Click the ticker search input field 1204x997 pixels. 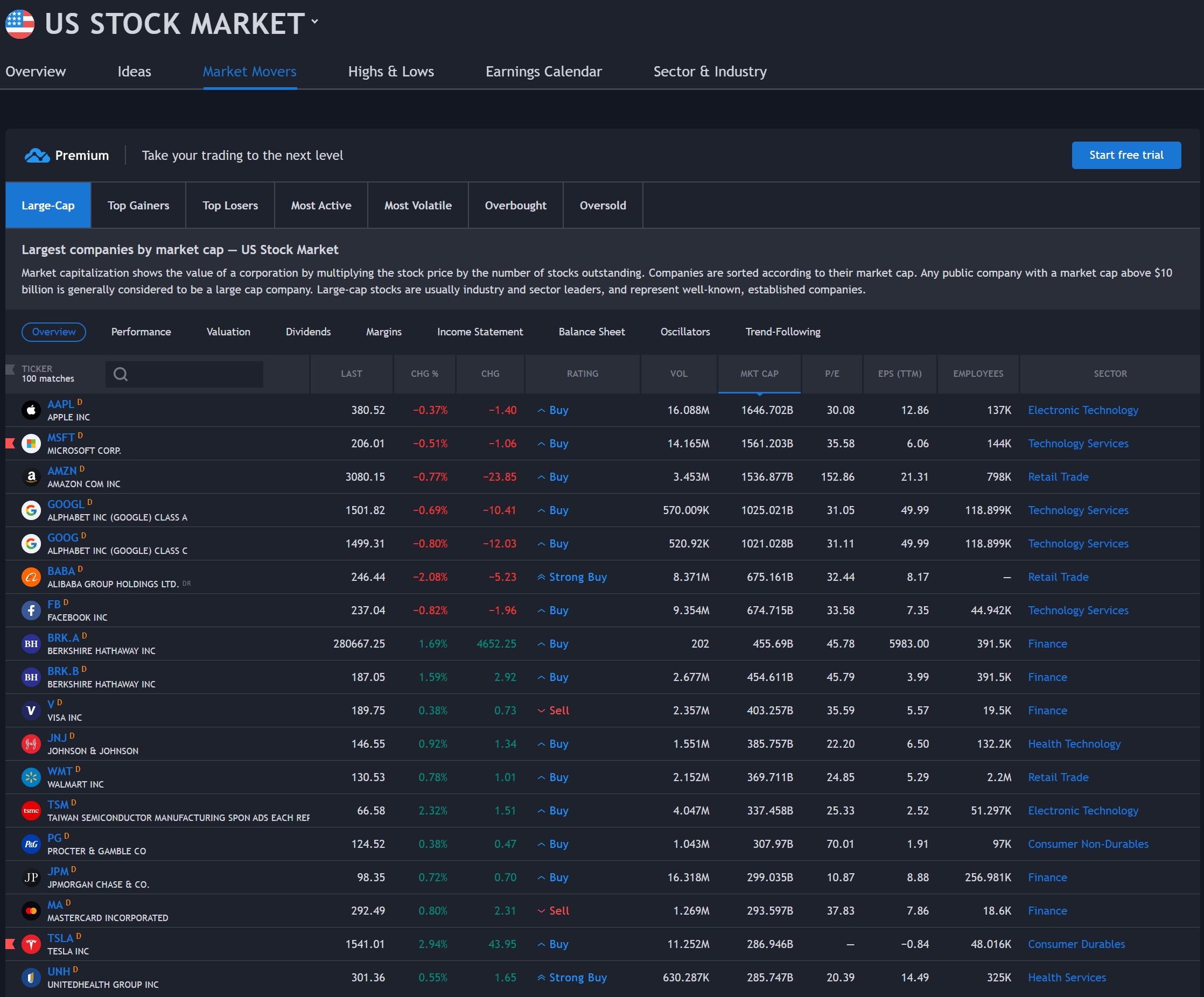click(185, 374)
